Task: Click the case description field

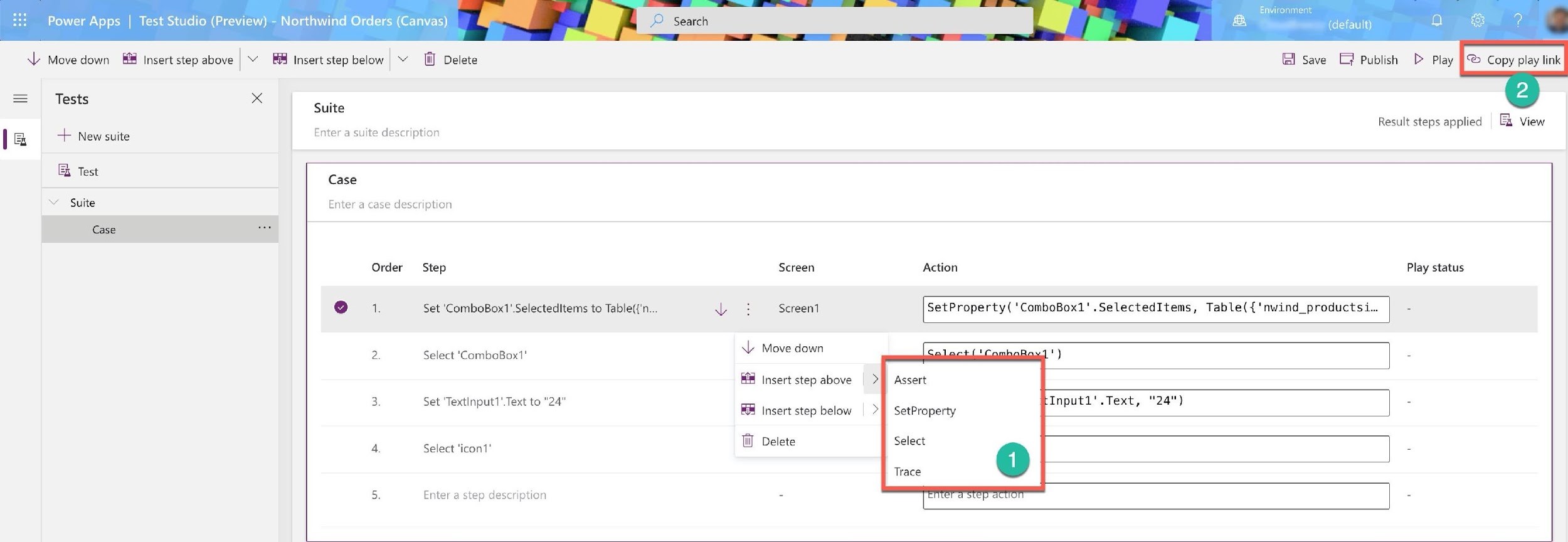Action: tap(389, 204)
